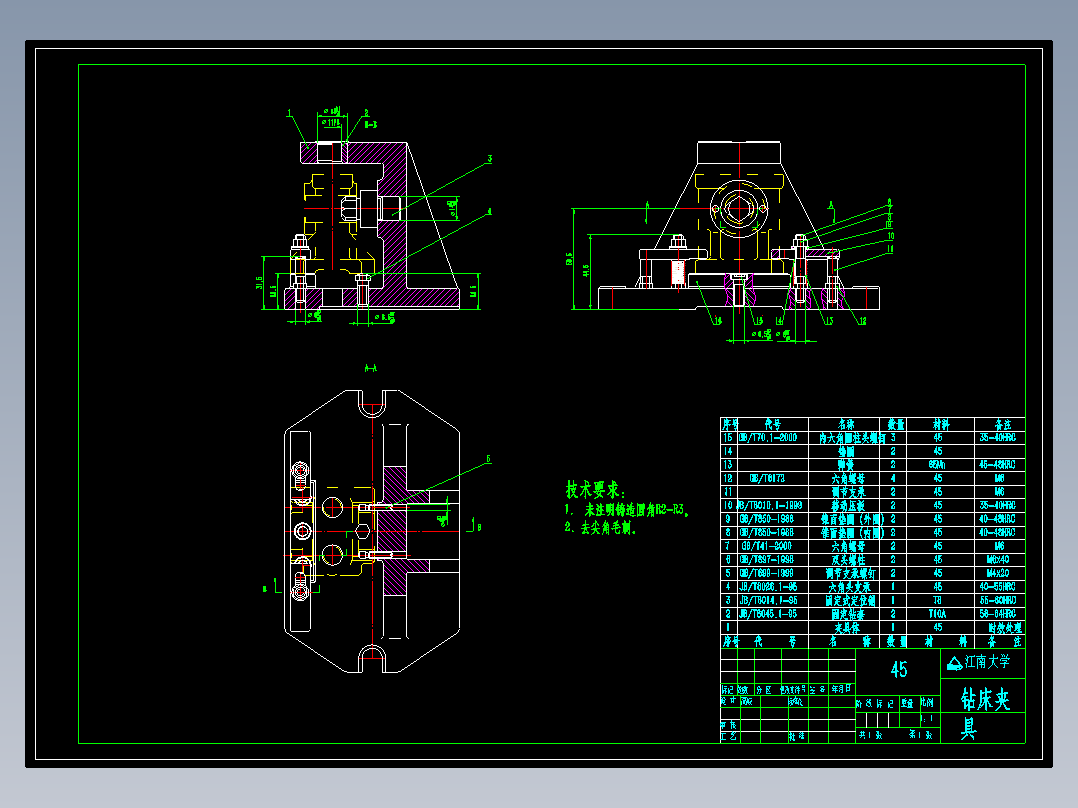Image resolution: width=1078 pixels, height=808 pixels.
Task: Select the large 45 material cell in title block
Action: point(899,670)
